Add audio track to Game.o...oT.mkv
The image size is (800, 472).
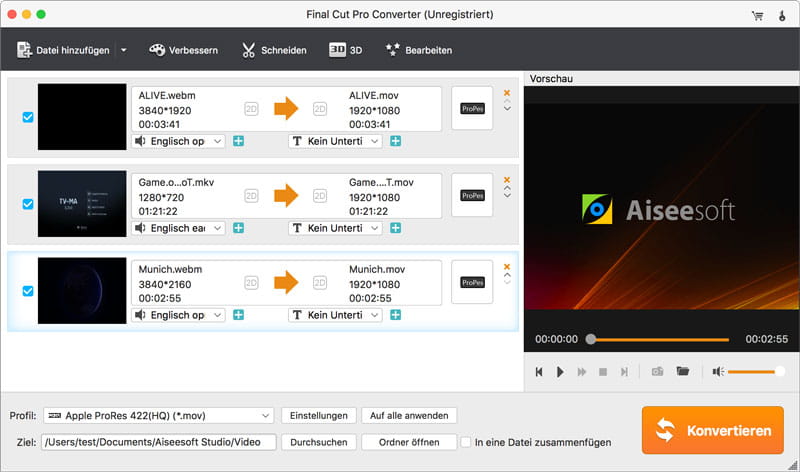[238, 228]
